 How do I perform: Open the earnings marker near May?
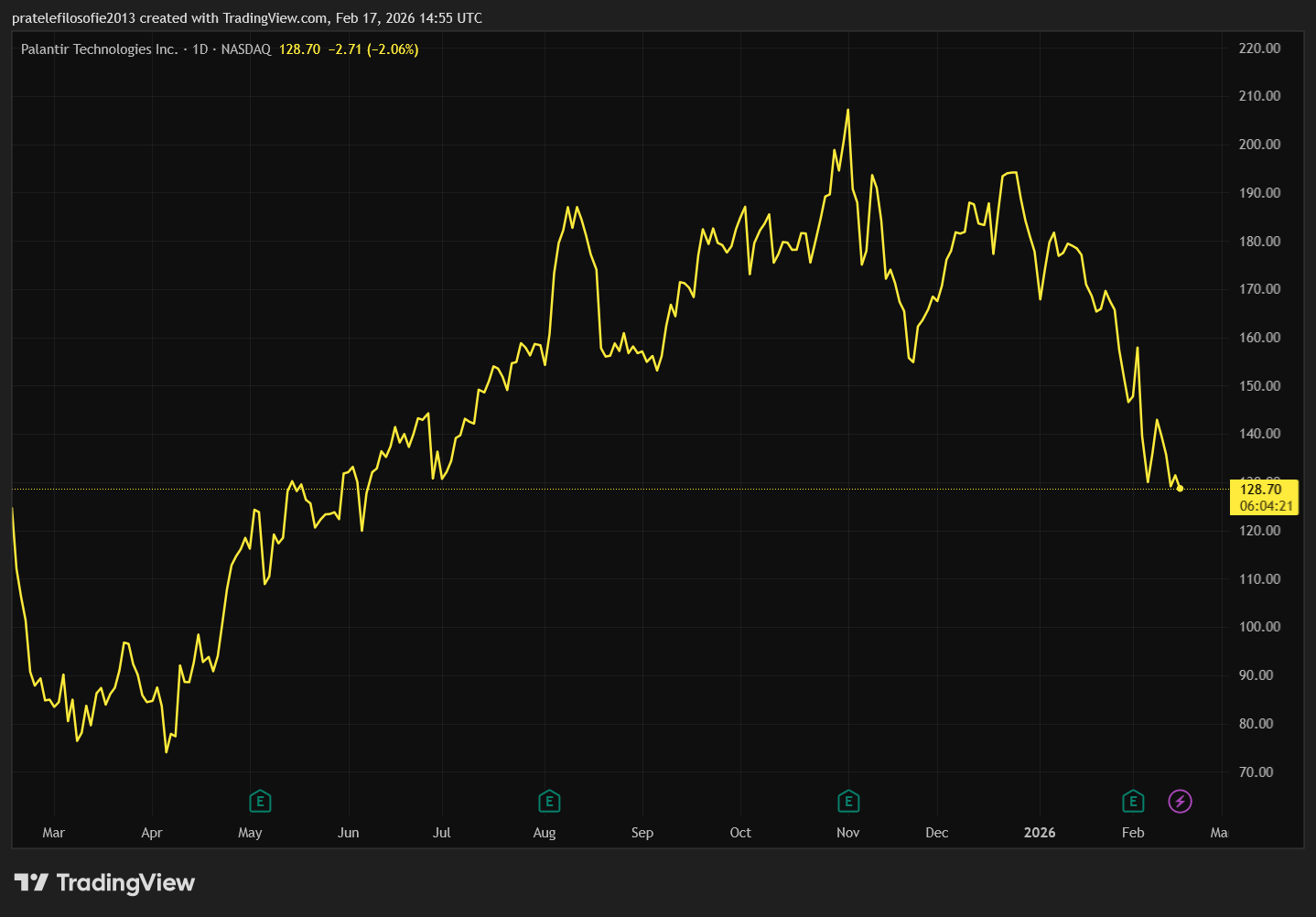coord(260,802)
